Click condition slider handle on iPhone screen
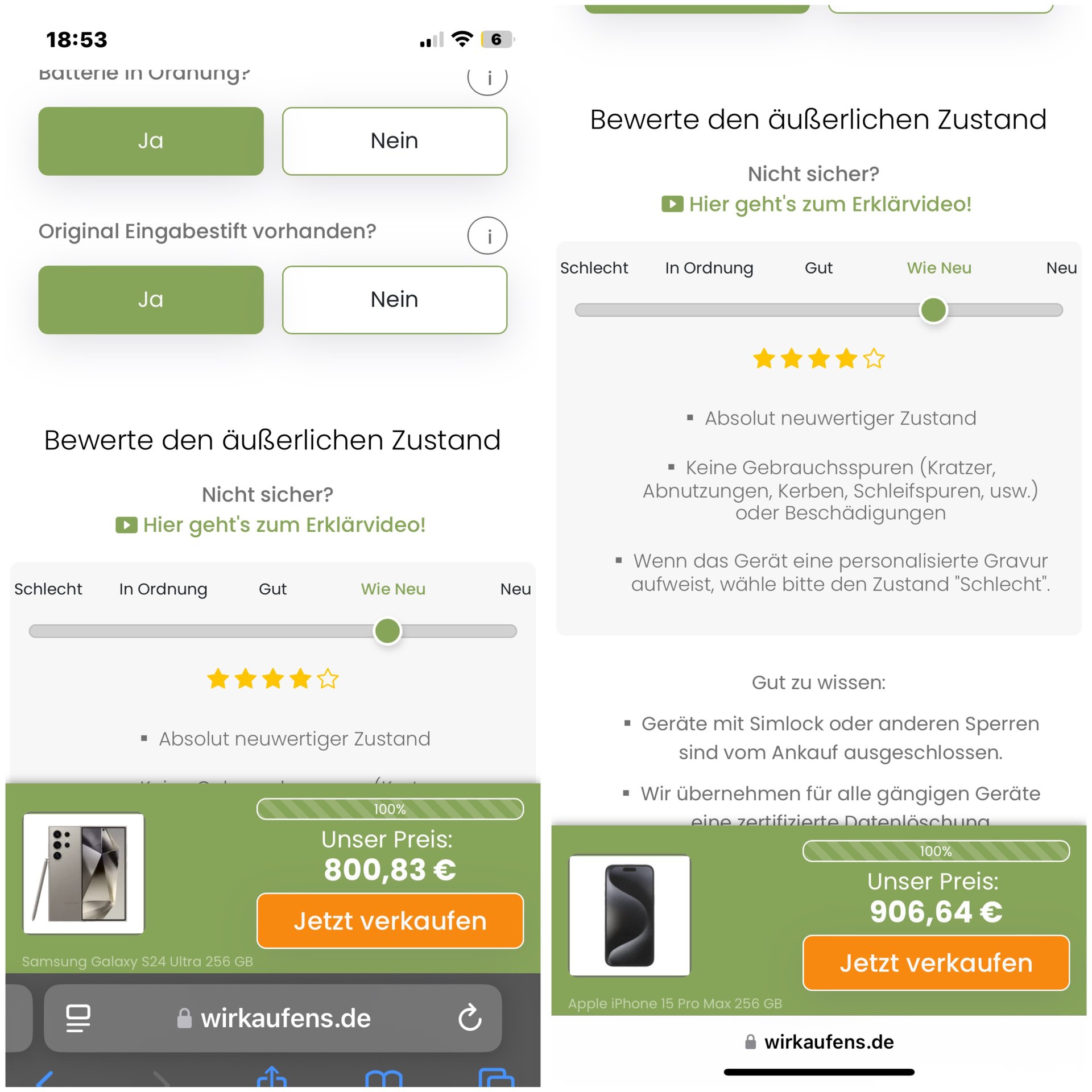 tap(933, 310)
